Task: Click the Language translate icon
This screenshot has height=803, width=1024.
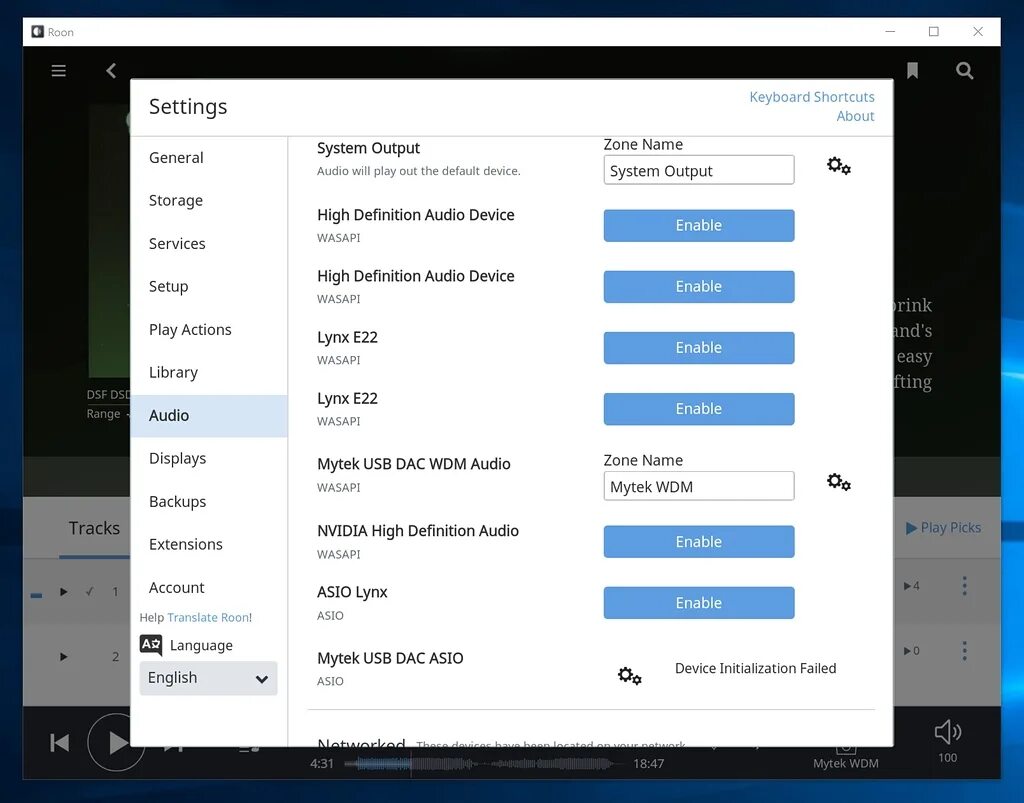Action: pyautogui.click(x=151, y=645)
